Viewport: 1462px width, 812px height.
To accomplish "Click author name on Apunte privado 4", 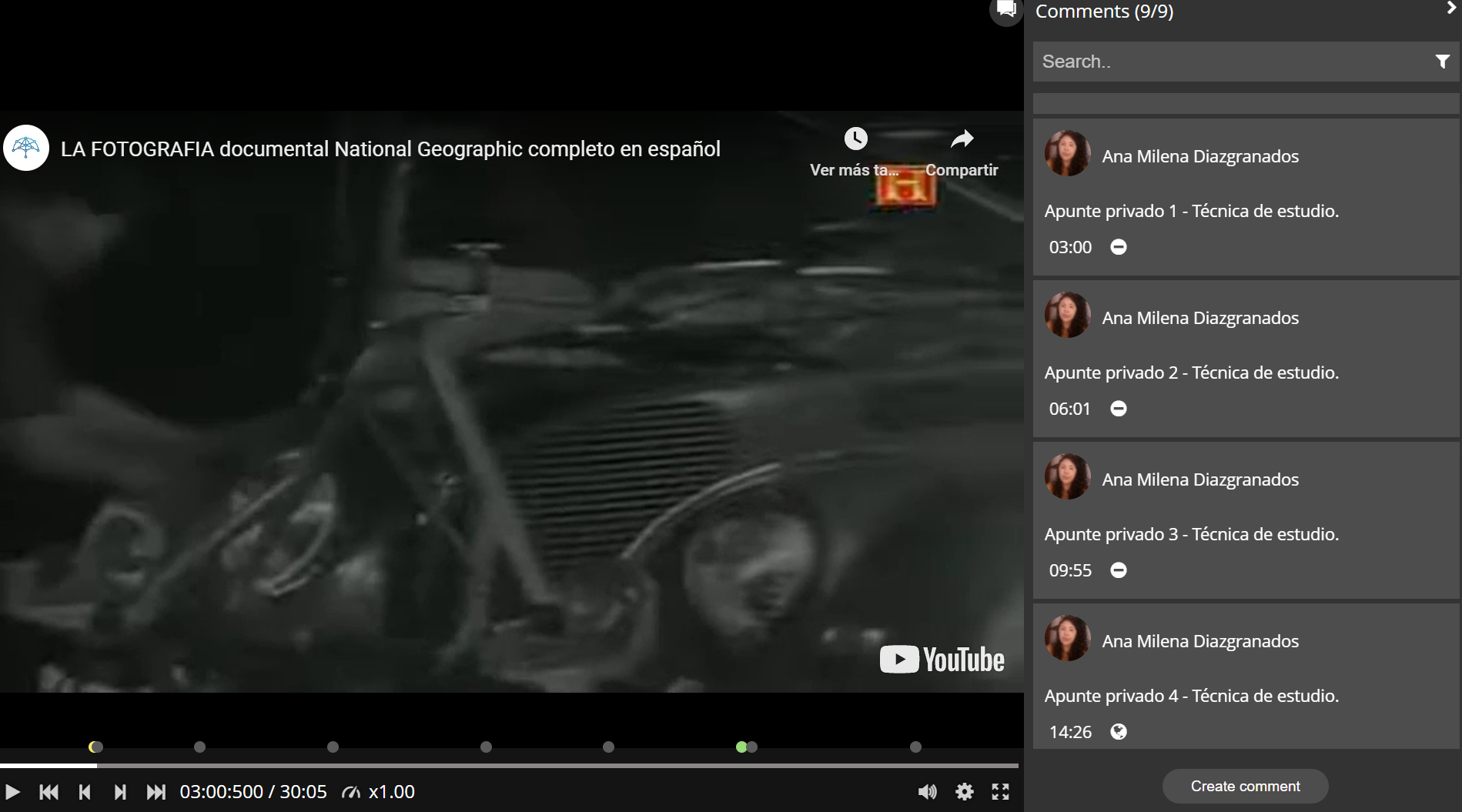I will [1200, 641].
